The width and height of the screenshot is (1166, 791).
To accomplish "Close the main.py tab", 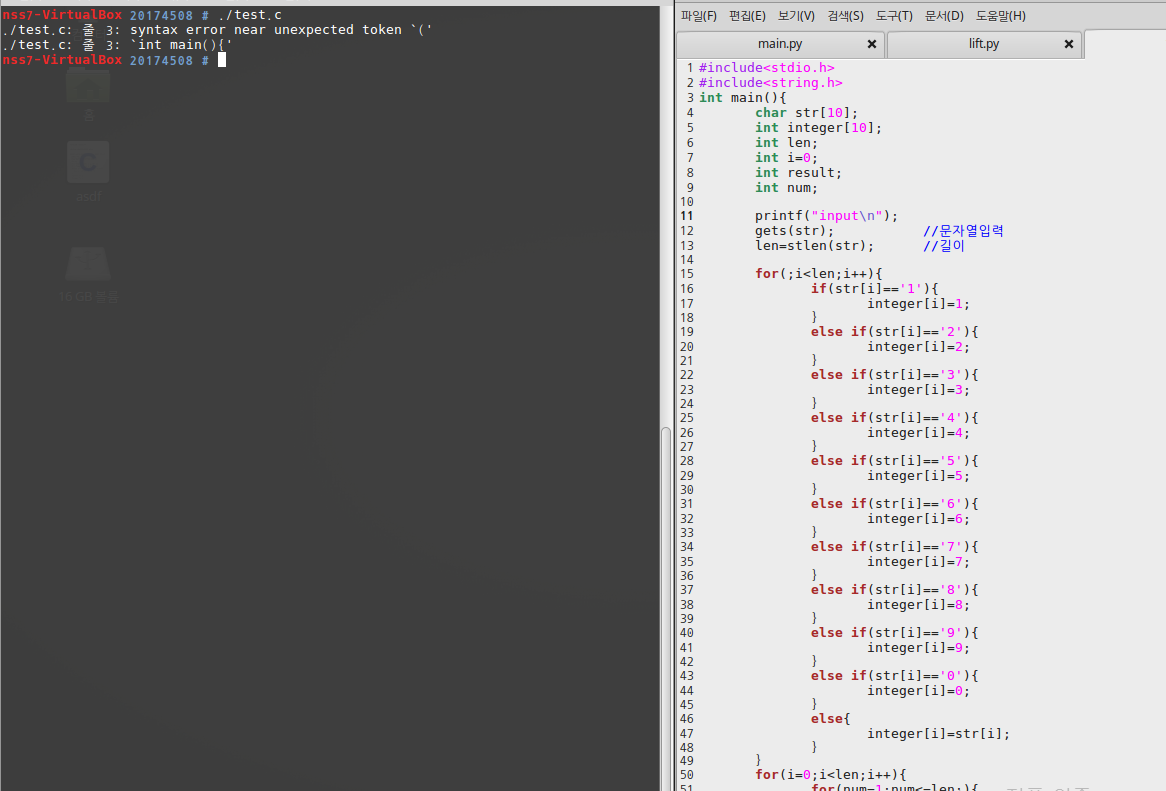I will [x=872, y=44].
